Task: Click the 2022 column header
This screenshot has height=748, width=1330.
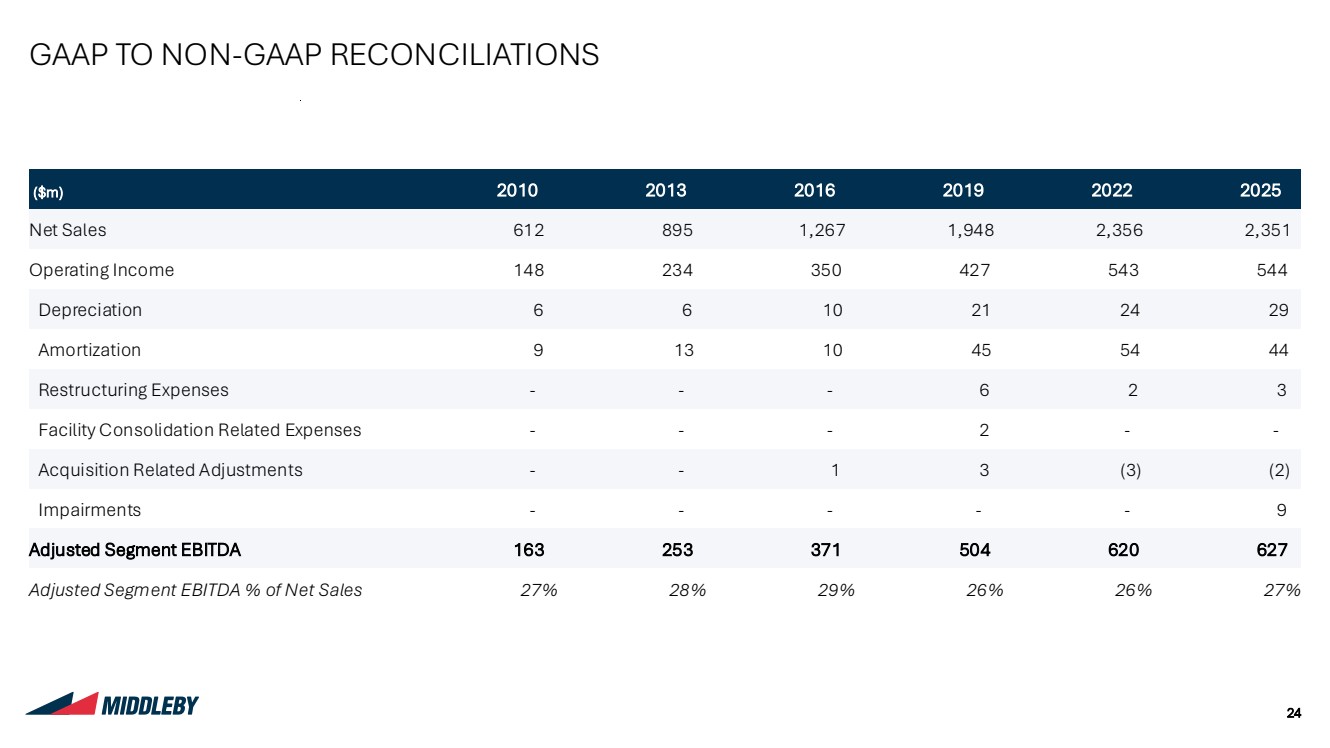Action: click(x=1111, y=190)
